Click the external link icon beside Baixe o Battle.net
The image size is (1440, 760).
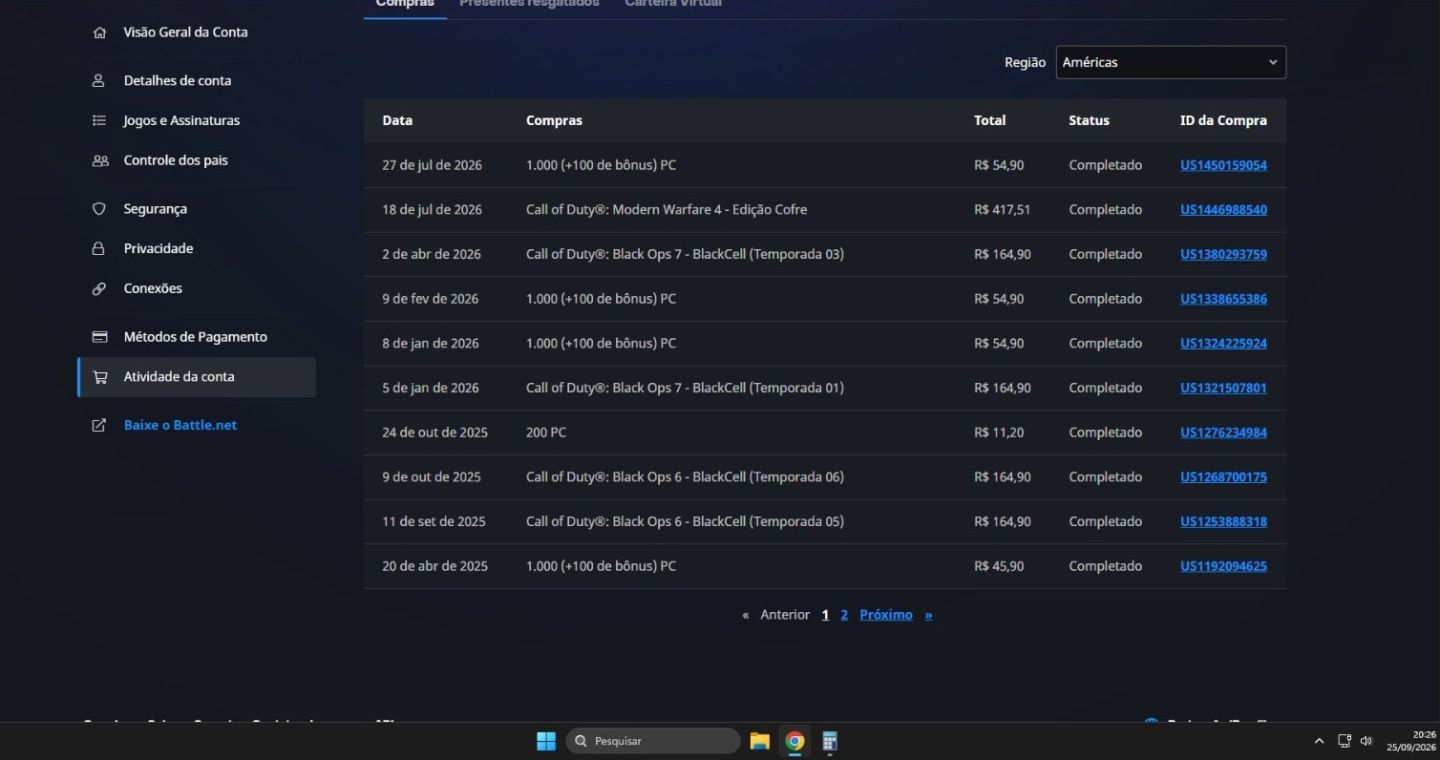(99, 425)
